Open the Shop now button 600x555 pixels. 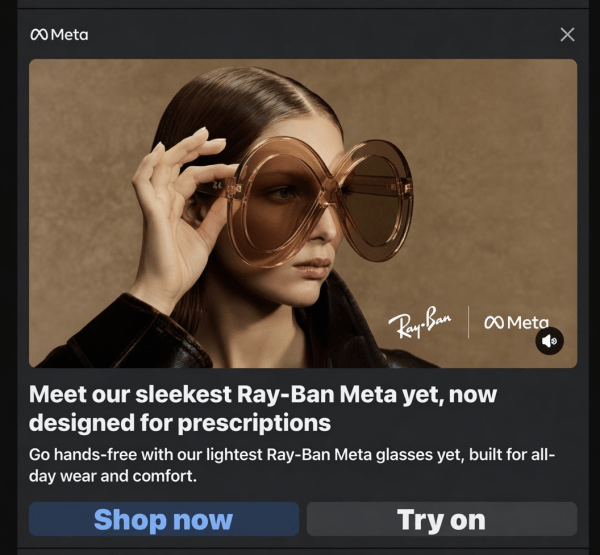164,519
